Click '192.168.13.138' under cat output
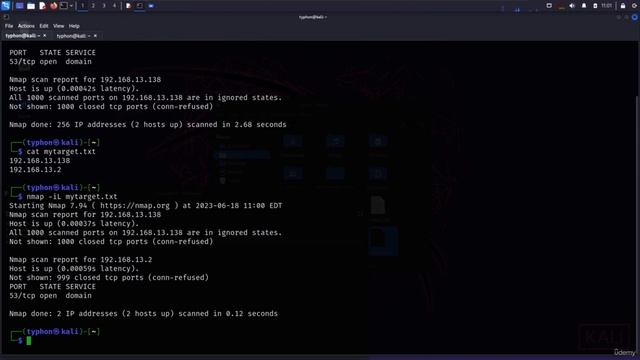 (40, 160)
